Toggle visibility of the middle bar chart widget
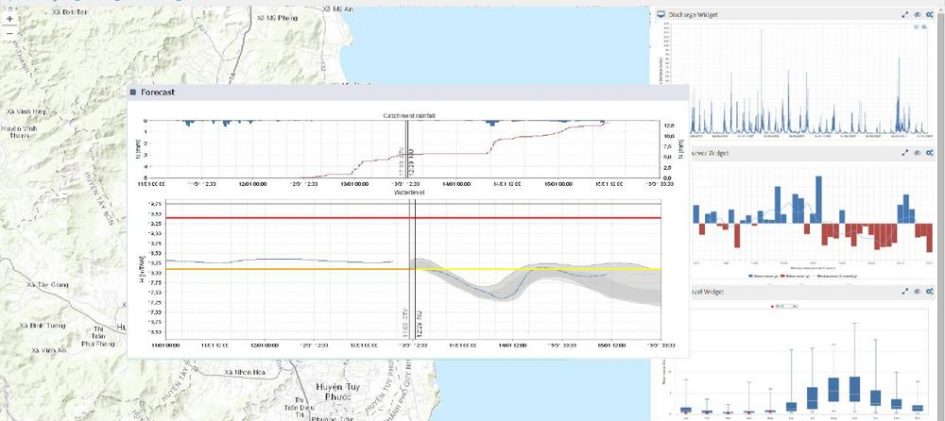The height and width of the screenshot is (421, 945). pos(917,153)
